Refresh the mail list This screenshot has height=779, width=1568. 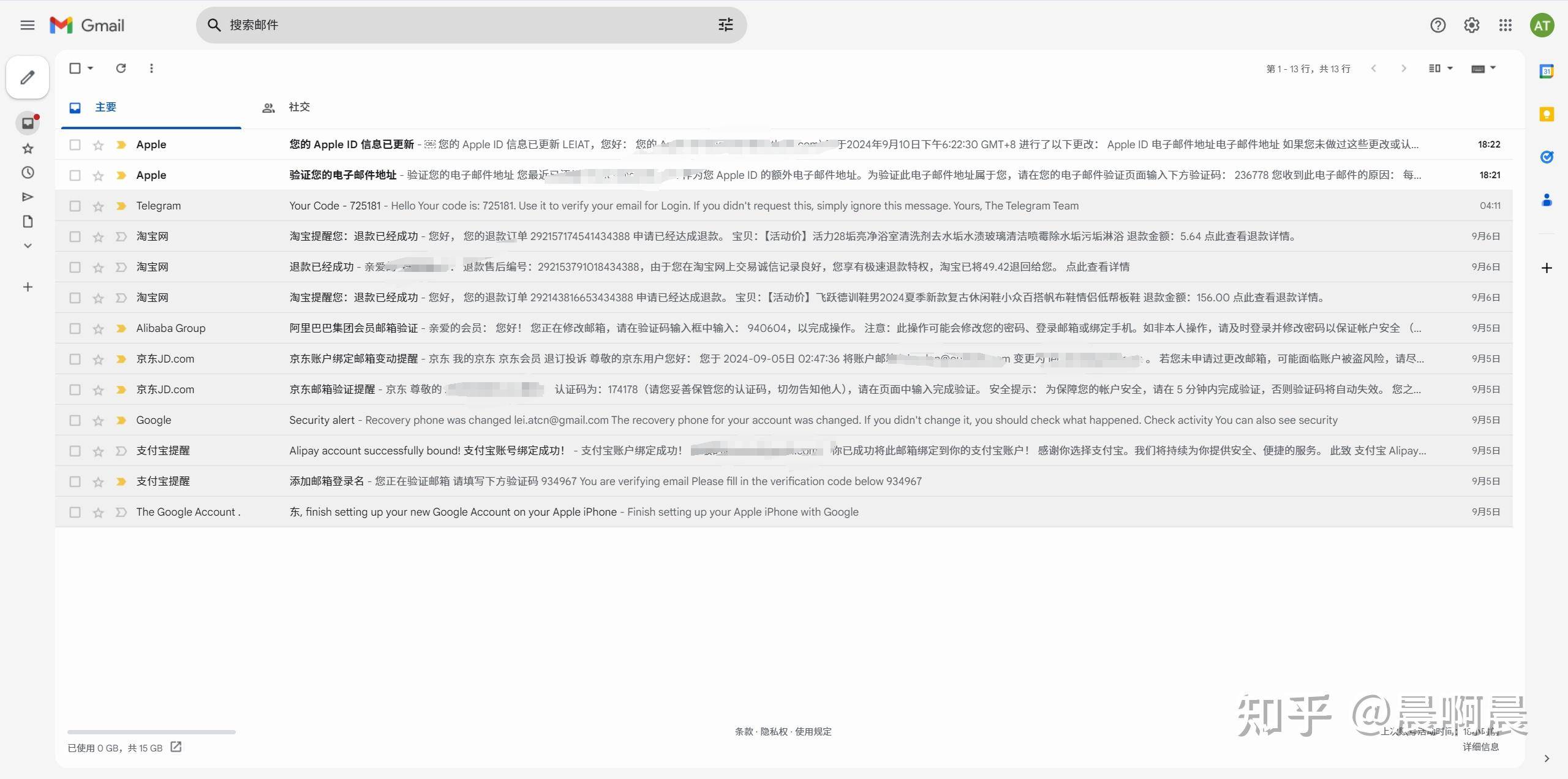click(121, 68)
